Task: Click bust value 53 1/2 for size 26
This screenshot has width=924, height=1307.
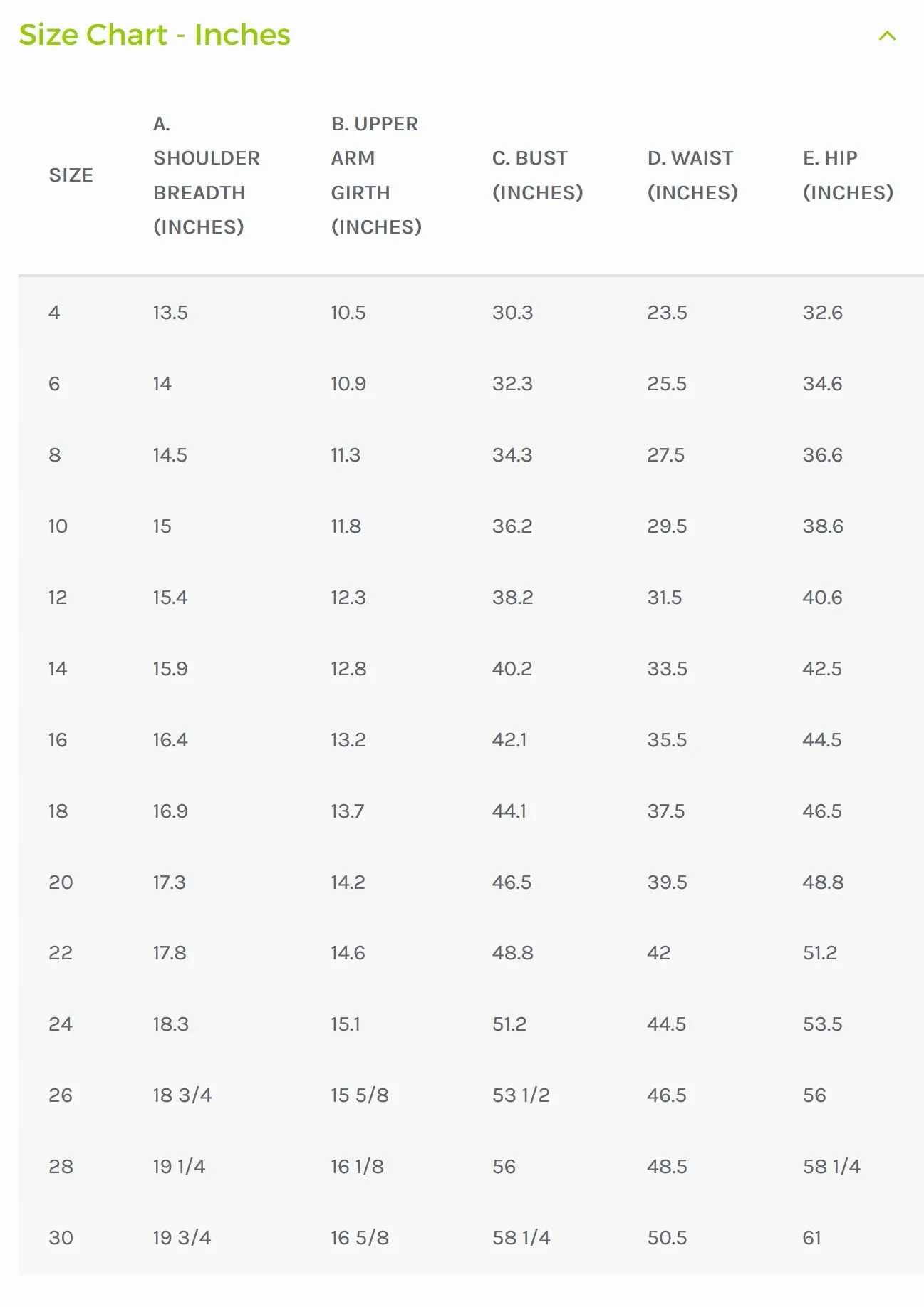Action: tap(521, 1095)
